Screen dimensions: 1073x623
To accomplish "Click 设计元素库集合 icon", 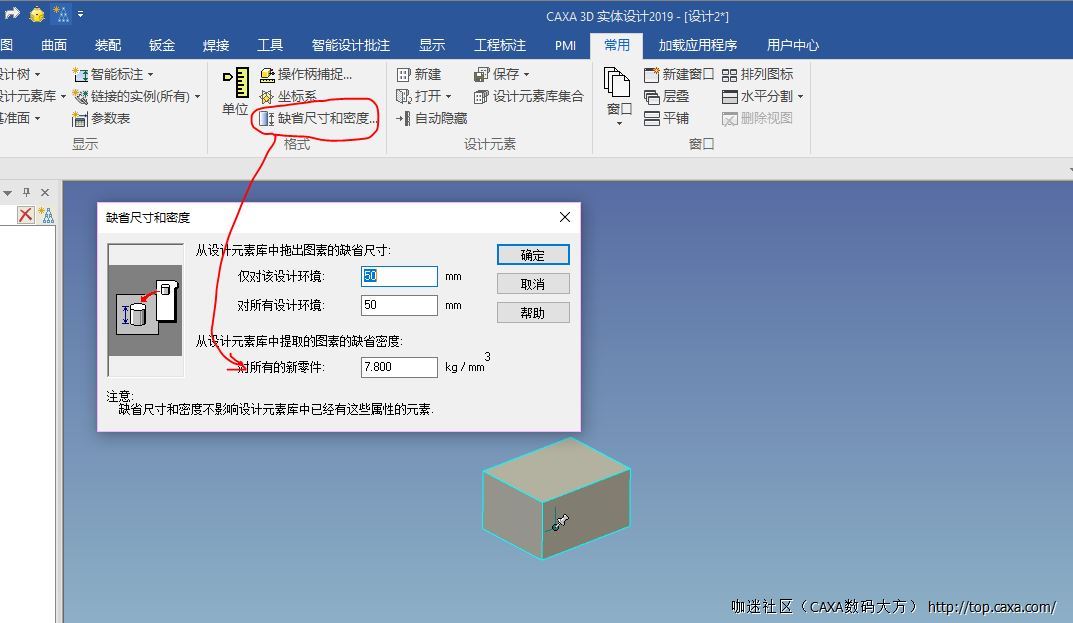I will point(482,97).
